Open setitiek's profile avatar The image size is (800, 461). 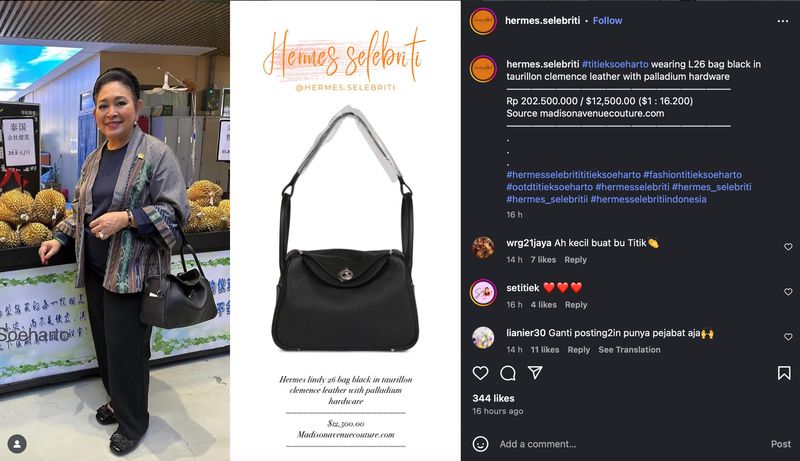(483, 293)
